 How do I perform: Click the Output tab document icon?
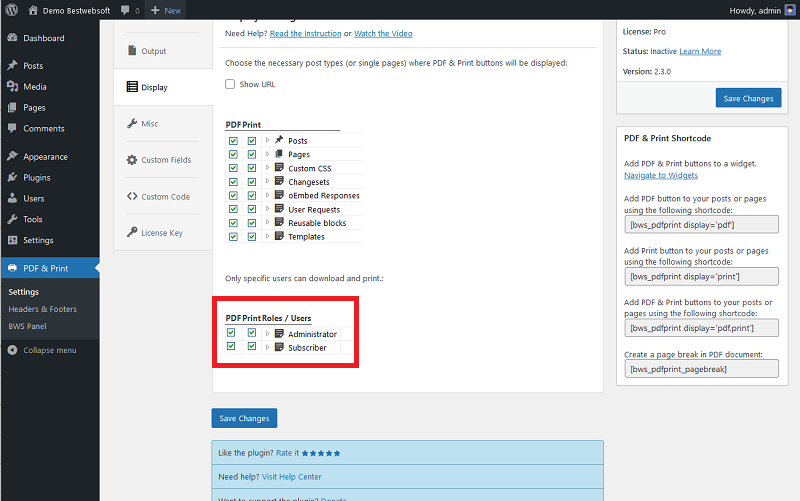tap(132, 51)
